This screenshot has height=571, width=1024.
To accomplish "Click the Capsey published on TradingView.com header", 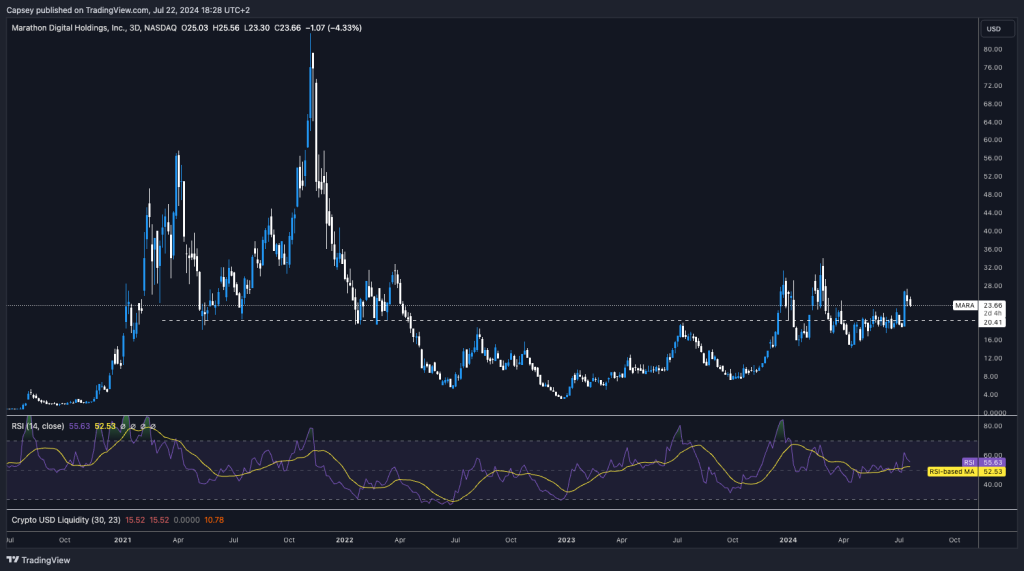I will 128,10.
